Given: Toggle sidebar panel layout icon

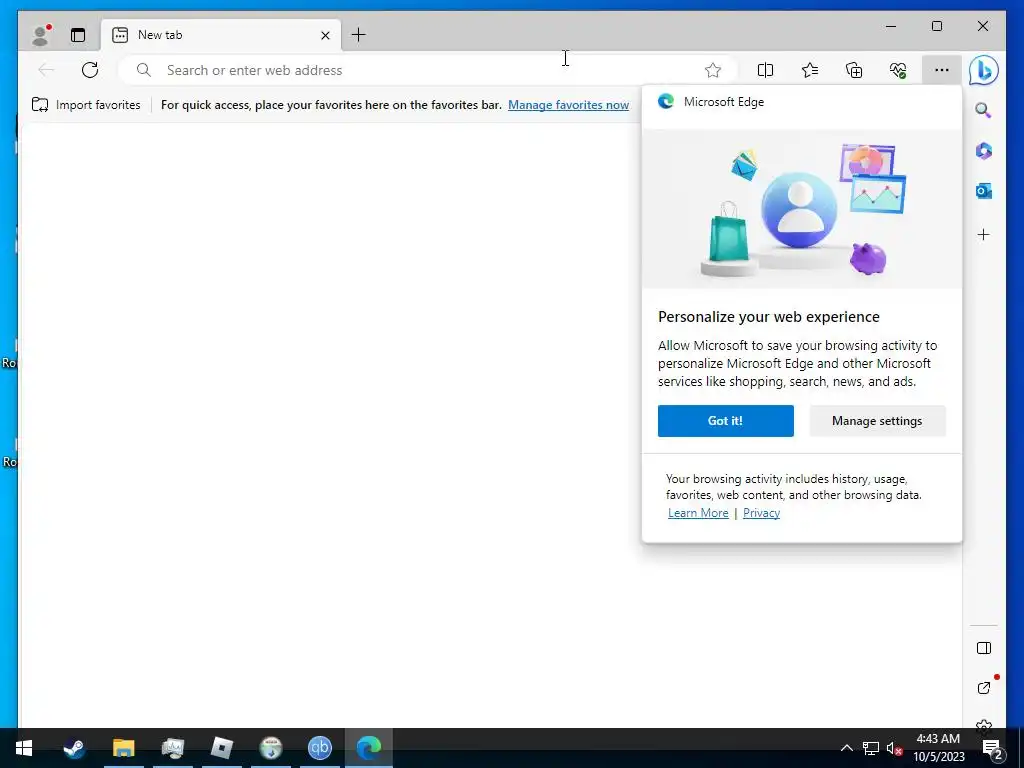Looking at the screenshot, I should pos(984,648).
